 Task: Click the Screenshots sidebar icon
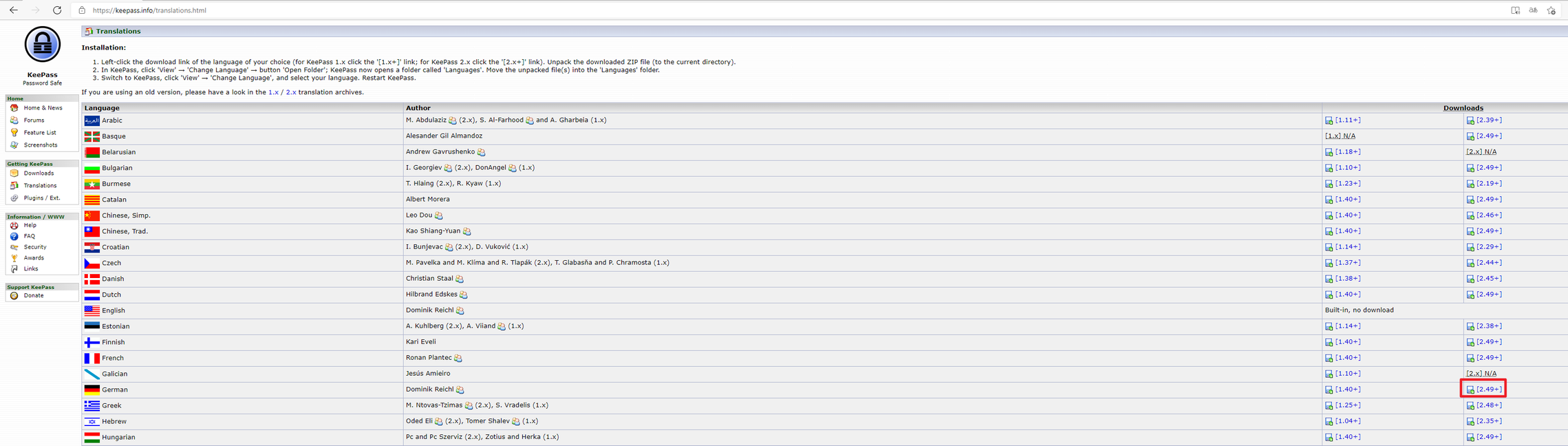pos(14,145)
